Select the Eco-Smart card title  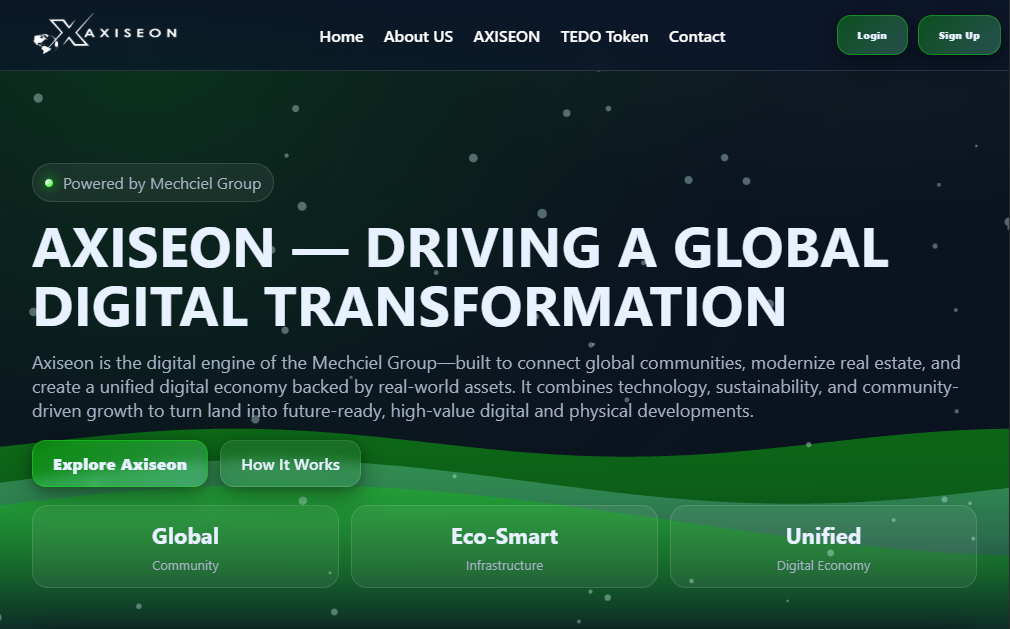504,536
